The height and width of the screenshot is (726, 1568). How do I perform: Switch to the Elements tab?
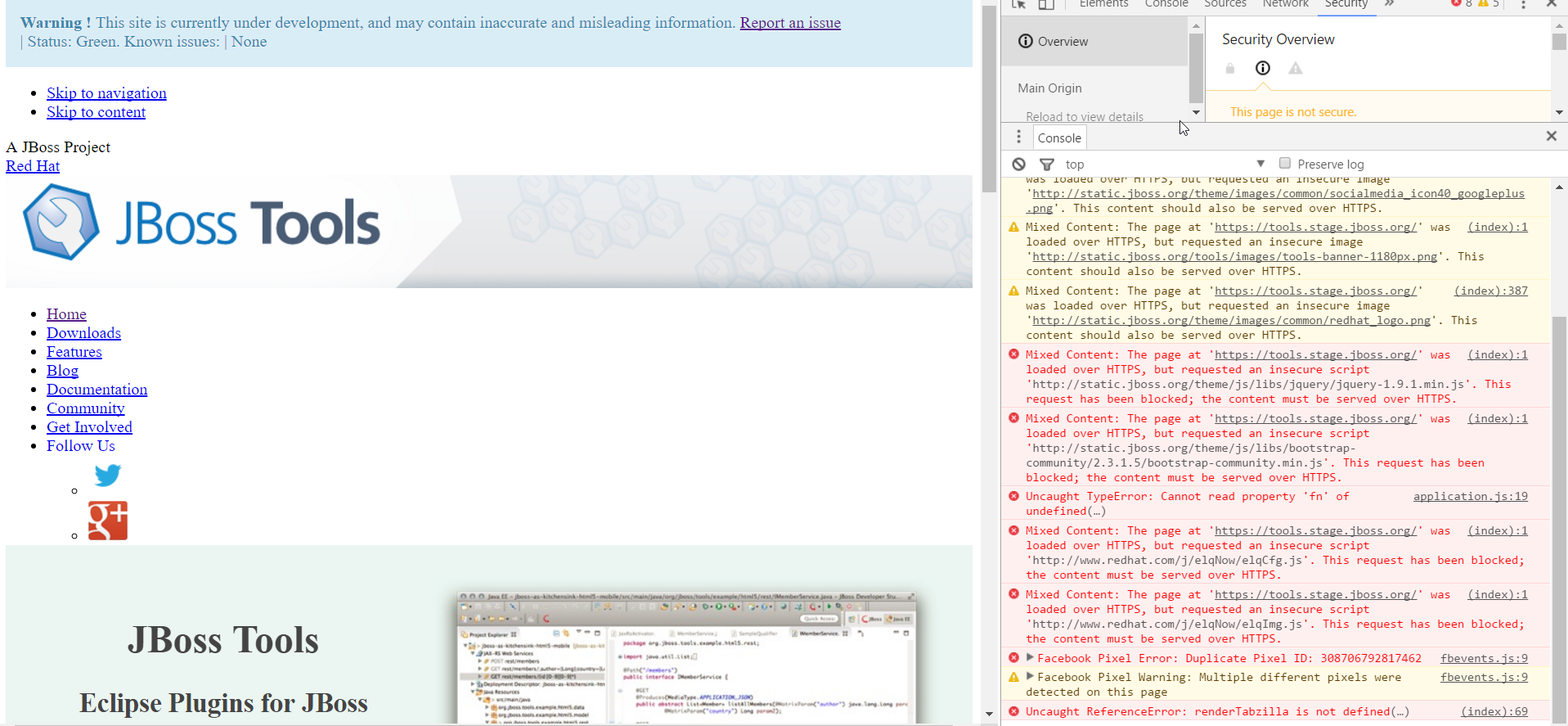point(1103,4)
